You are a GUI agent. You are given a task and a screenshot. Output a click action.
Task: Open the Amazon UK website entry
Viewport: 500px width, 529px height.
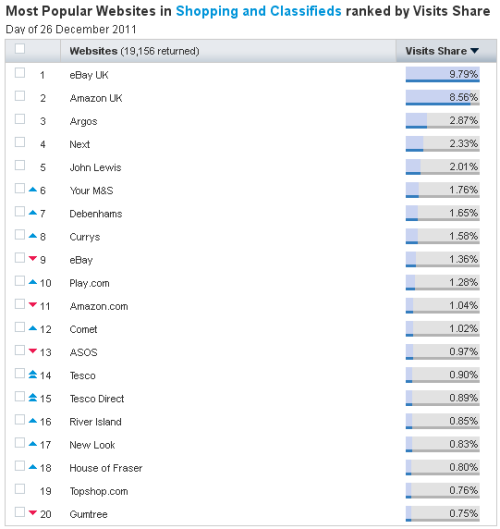point(96,98)
